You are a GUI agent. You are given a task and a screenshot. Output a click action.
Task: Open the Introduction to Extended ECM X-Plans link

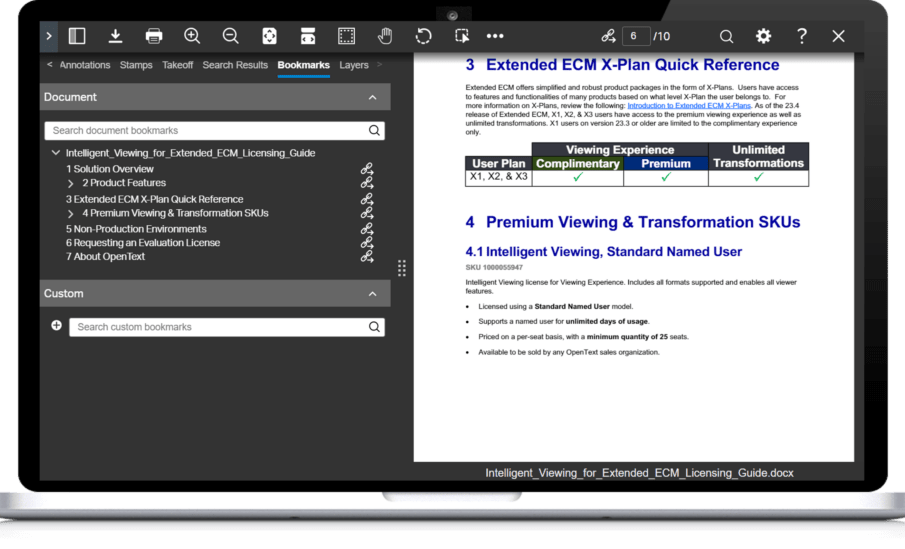pyautogui.click(x=689, y=106)
